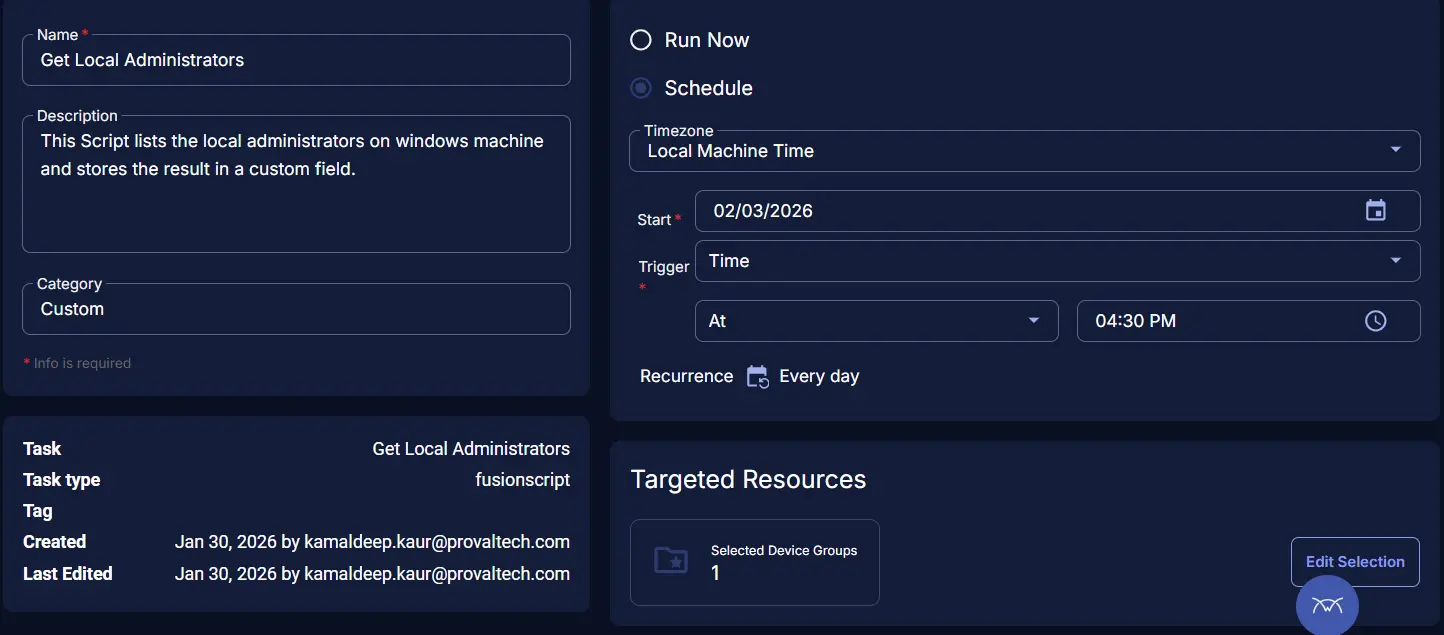
Task: Click the Created by email address
Action: [437, 542]
